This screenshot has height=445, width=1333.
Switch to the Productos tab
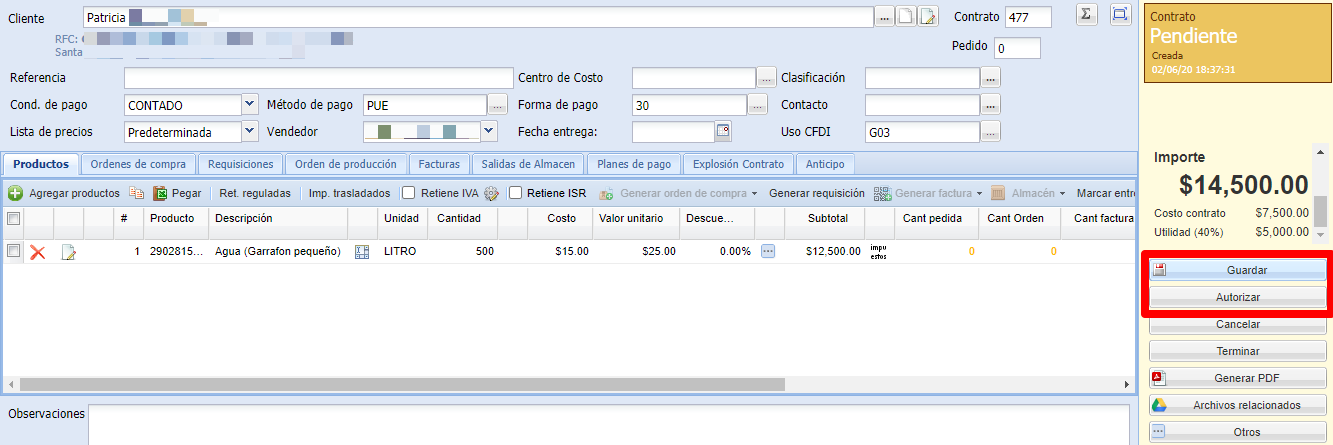pyautogui.click(x=41, y=164)
